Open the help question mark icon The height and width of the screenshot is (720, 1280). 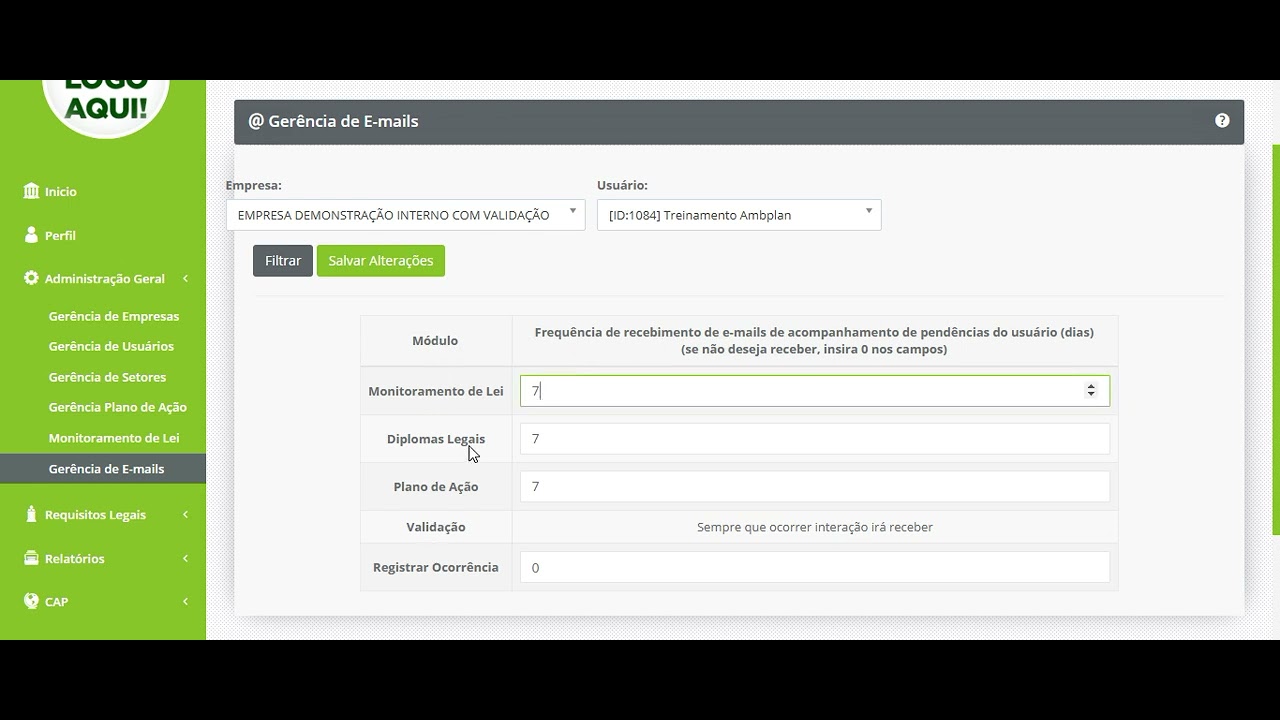[x=1222, y=121]
